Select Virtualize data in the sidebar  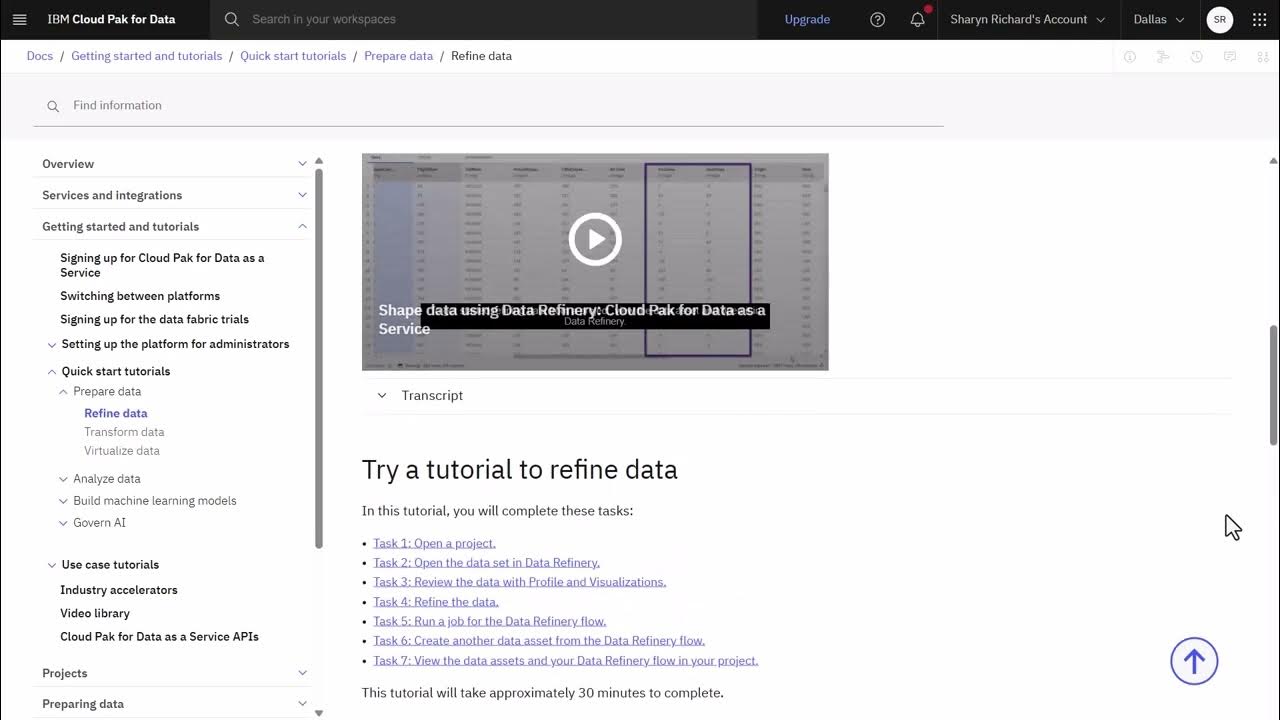[122, 451]
